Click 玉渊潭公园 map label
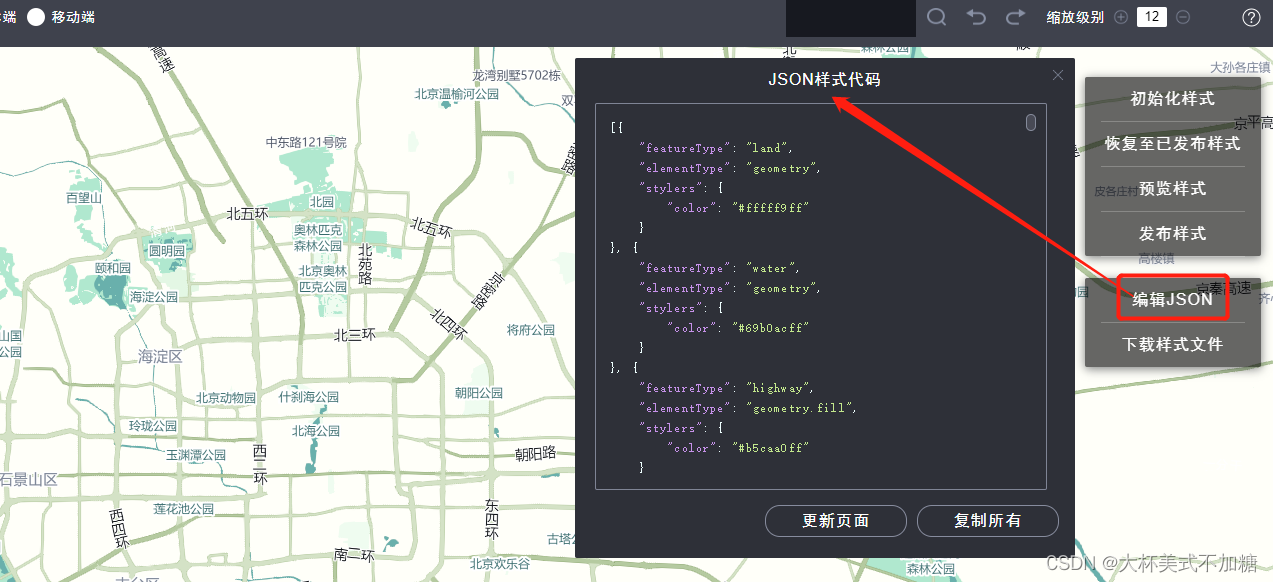Image resolution: width=1273 pixels, height=582 pixels. click(x=196, y=455)
